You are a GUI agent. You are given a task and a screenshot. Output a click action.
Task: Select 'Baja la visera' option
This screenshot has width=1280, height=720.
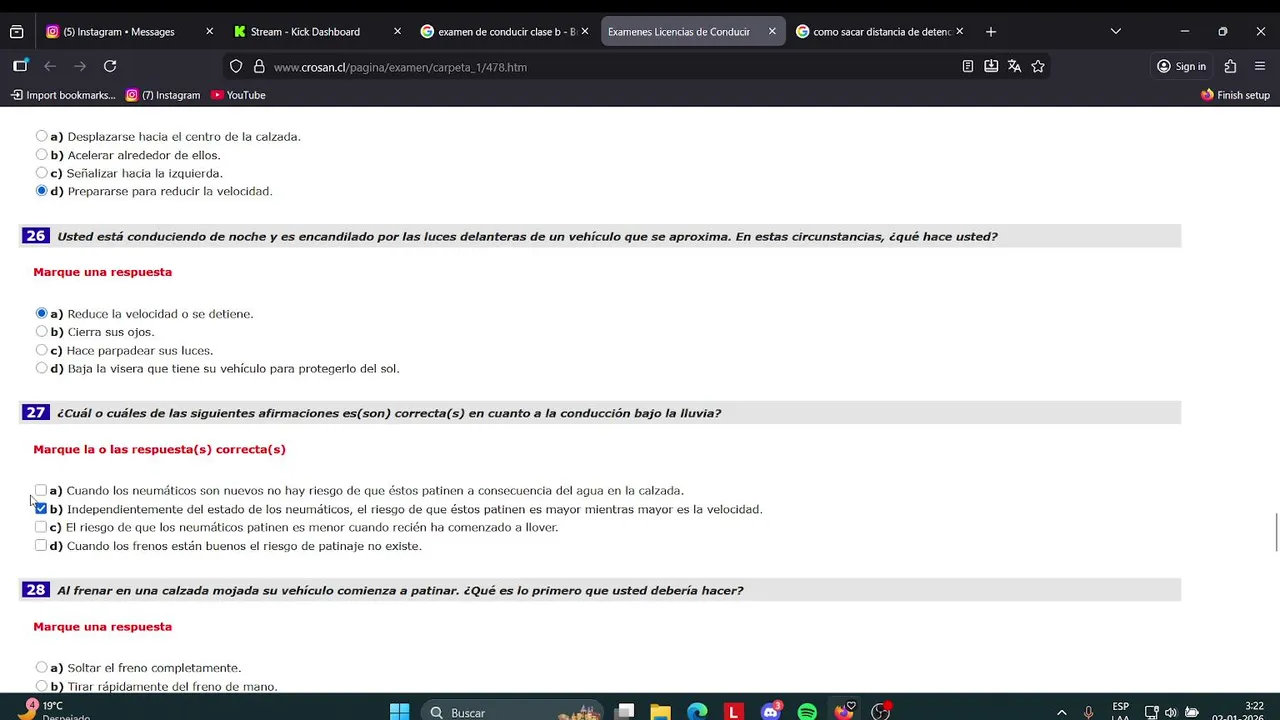click(x=41, y=368)
